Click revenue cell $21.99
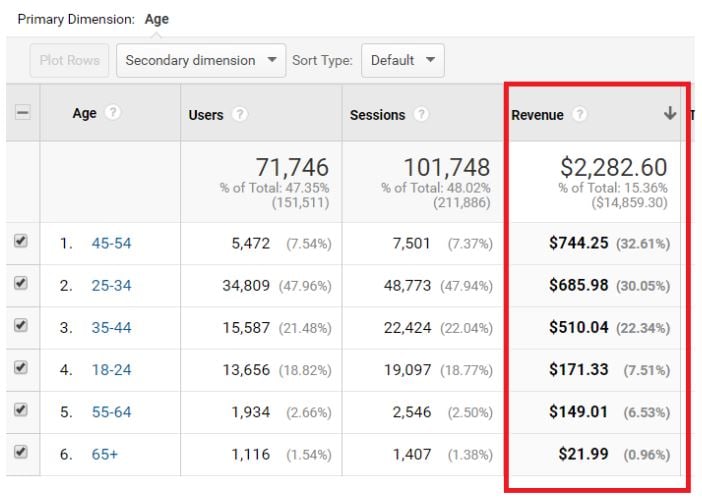Viewport: 702px width, 503px height. coord(583,454)
